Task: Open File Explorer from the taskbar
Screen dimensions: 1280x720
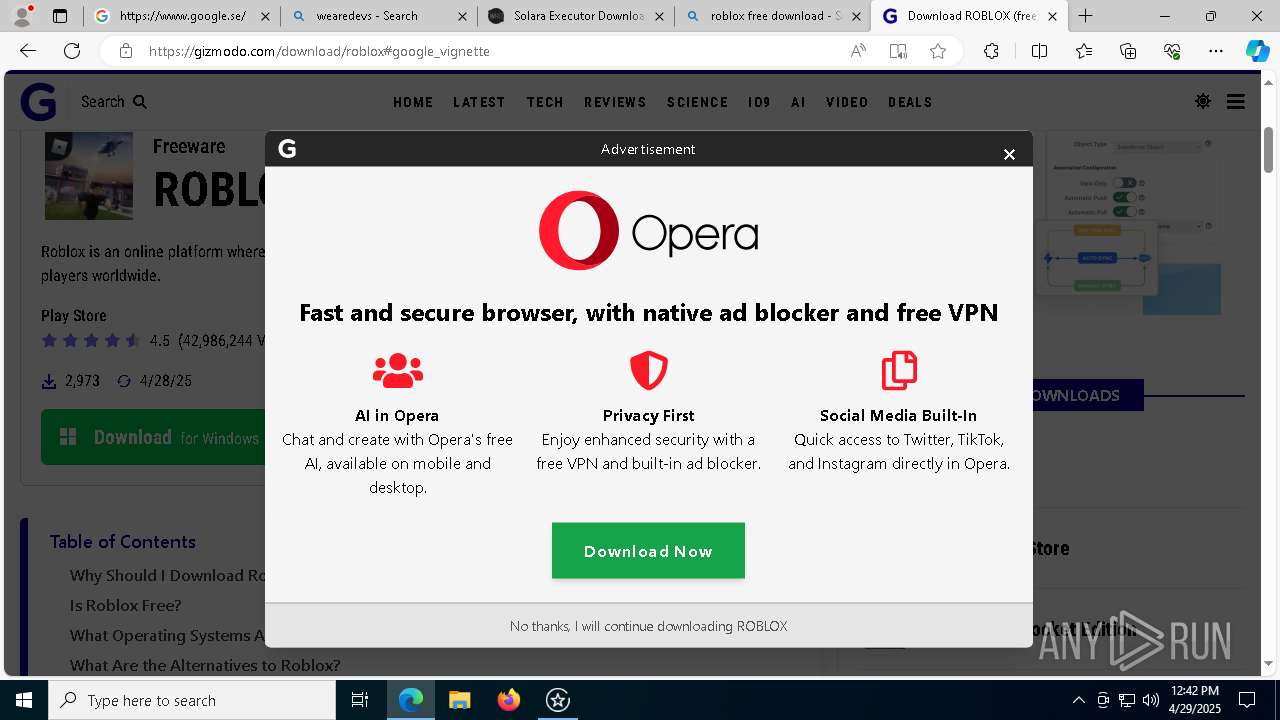Action: pos(459,700)
